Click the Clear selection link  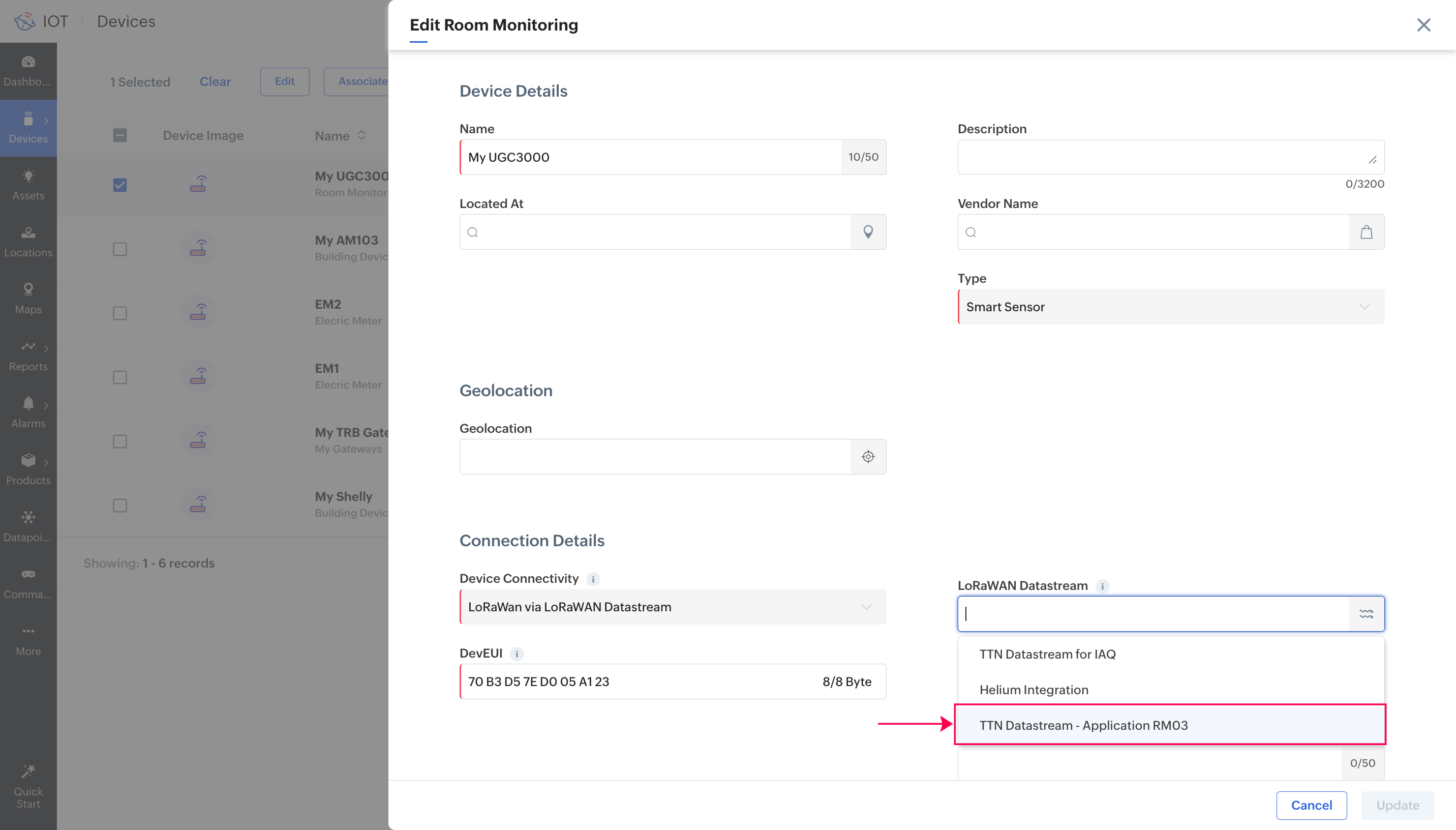215,81
